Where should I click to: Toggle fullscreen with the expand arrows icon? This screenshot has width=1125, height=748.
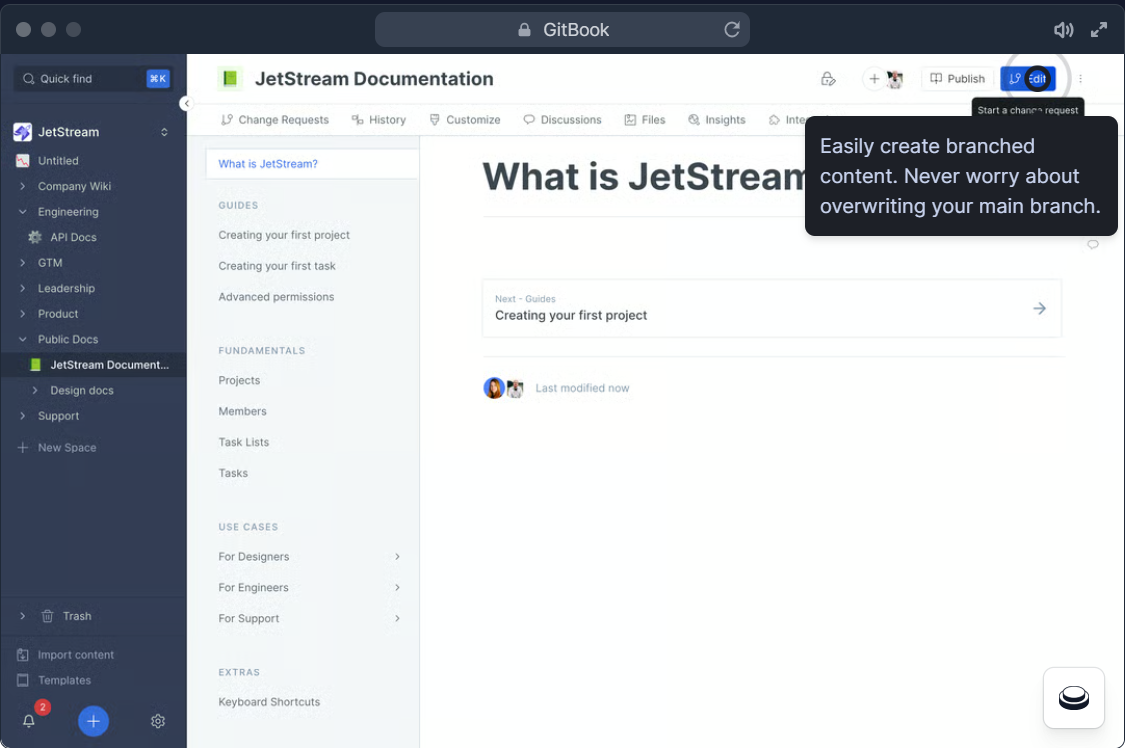[1099, 30]
